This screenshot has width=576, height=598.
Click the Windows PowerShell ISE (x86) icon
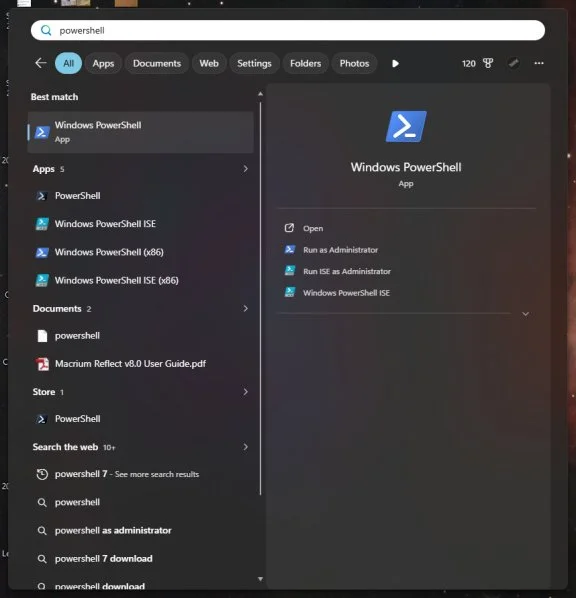point(42,280)
